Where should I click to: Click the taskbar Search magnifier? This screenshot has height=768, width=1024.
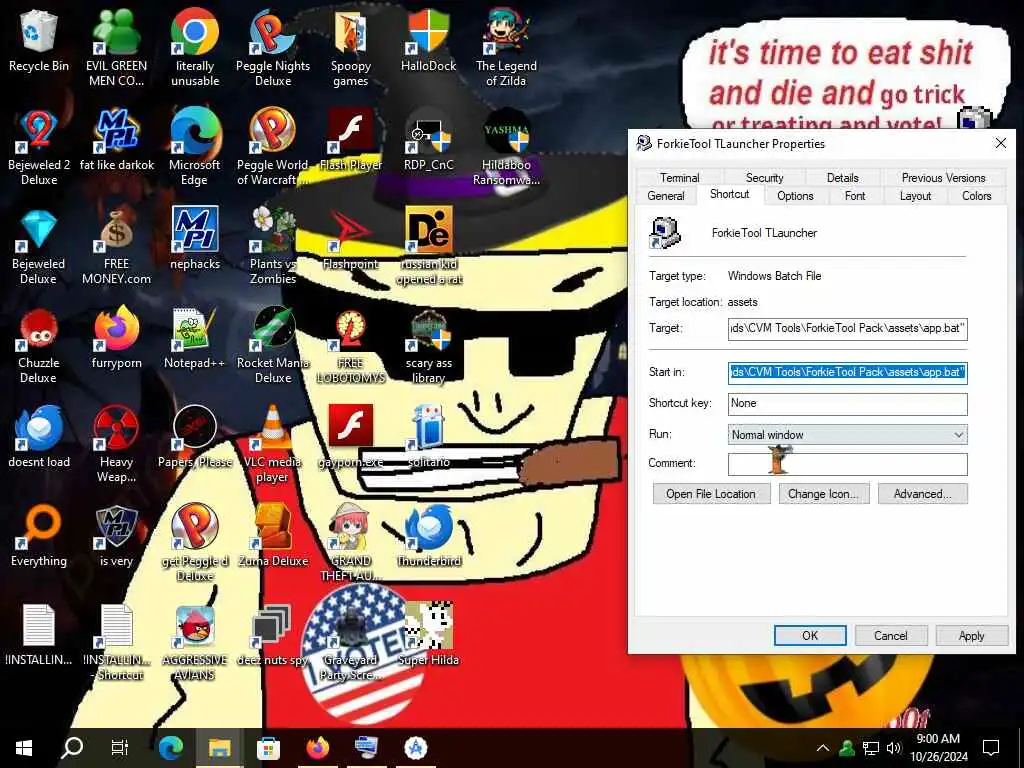tap(72, 748)
